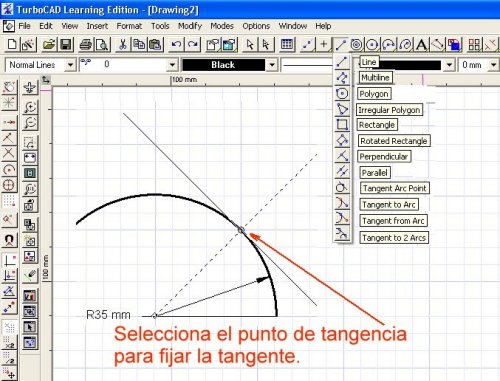Screen dimensions: 500x381
Task: Toggle the magnet snap mode button
Action: [9, 240]
